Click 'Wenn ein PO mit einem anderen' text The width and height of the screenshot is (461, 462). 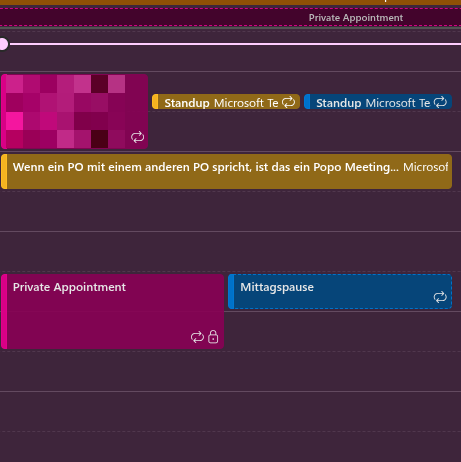(102, 167)
